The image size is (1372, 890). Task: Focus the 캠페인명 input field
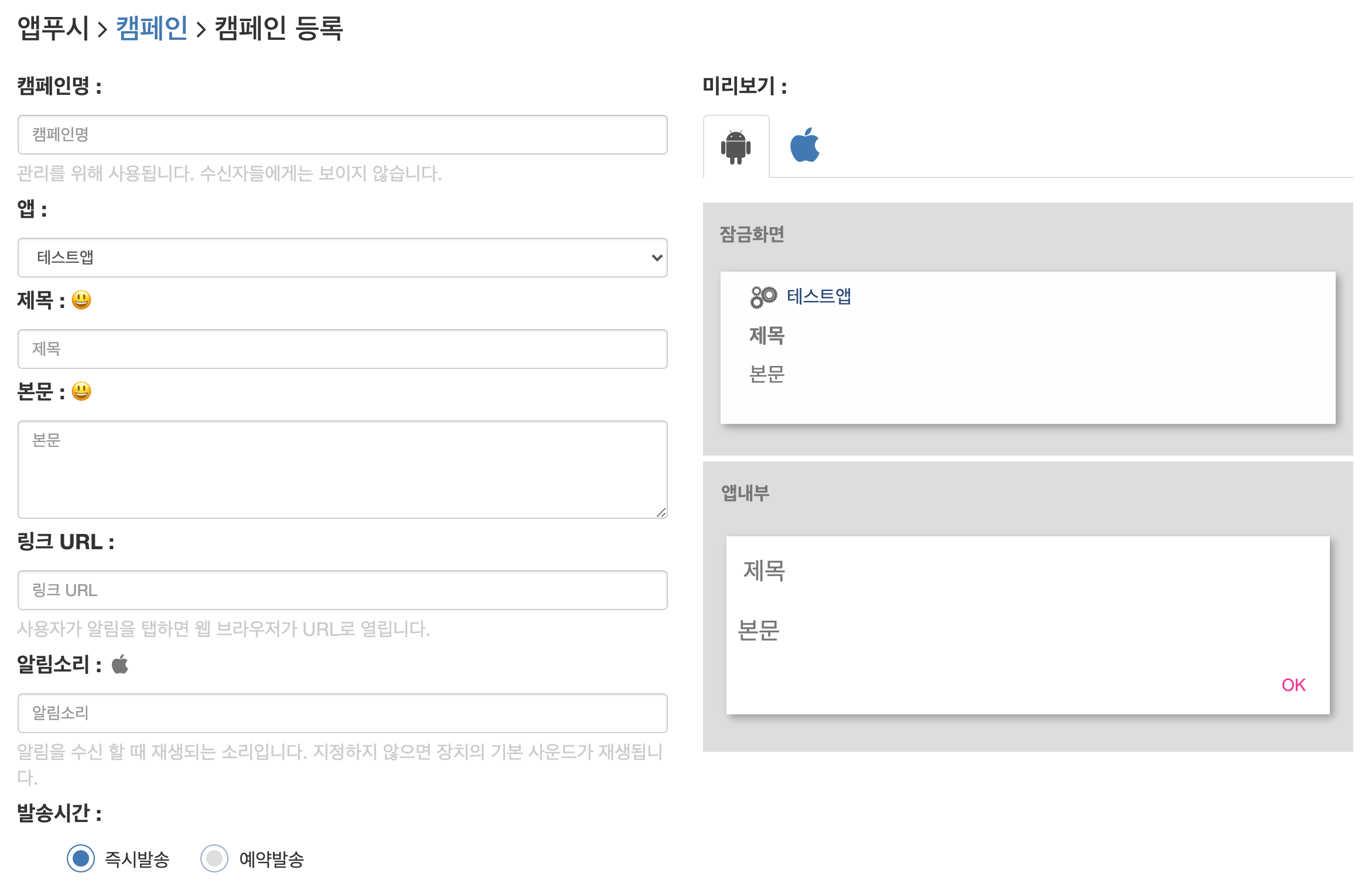[x=342, y=135]
